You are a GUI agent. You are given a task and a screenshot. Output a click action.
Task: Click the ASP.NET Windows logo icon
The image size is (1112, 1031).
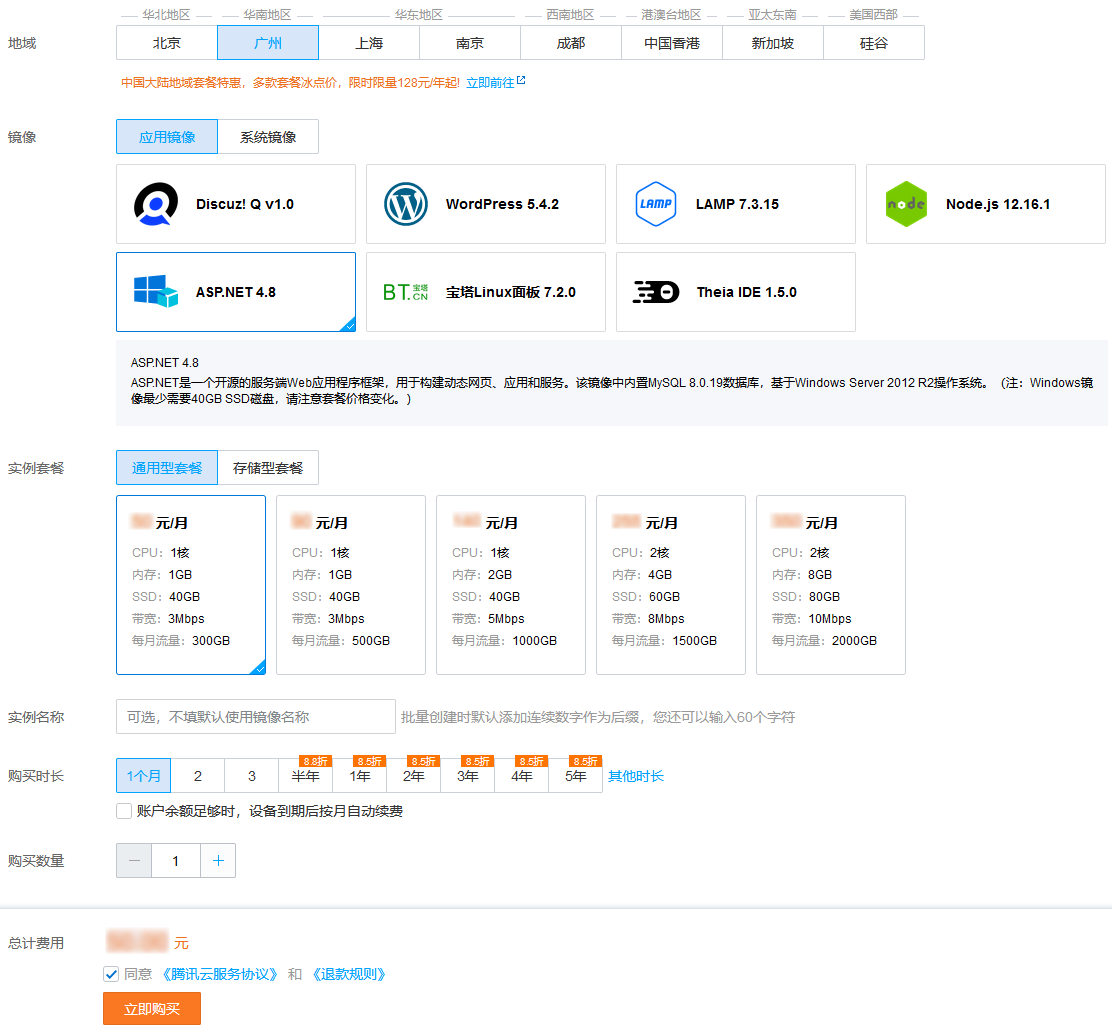[156, 291]
